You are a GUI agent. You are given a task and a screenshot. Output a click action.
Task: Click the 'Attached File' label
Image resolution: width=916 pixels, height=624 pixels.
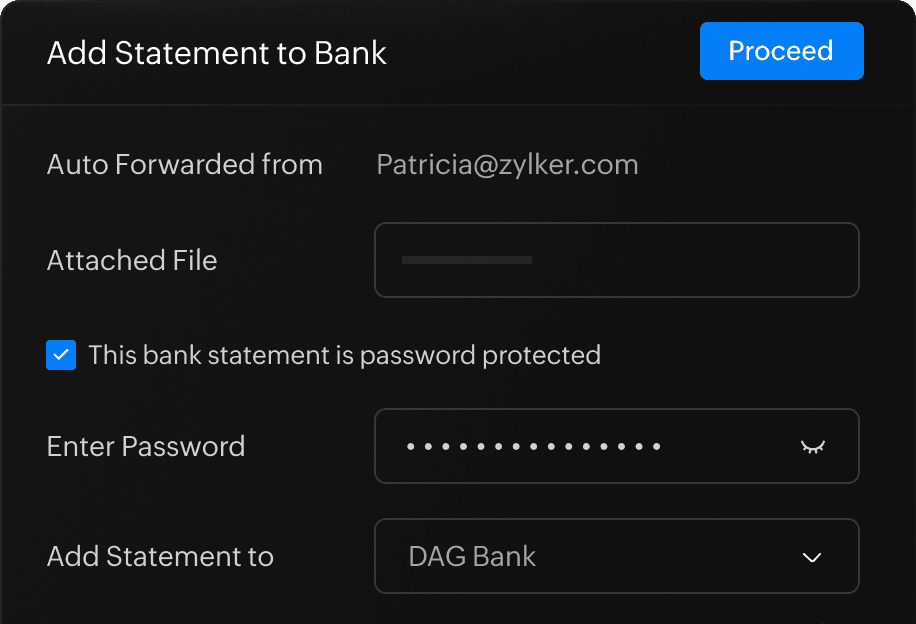pos(132,260)
